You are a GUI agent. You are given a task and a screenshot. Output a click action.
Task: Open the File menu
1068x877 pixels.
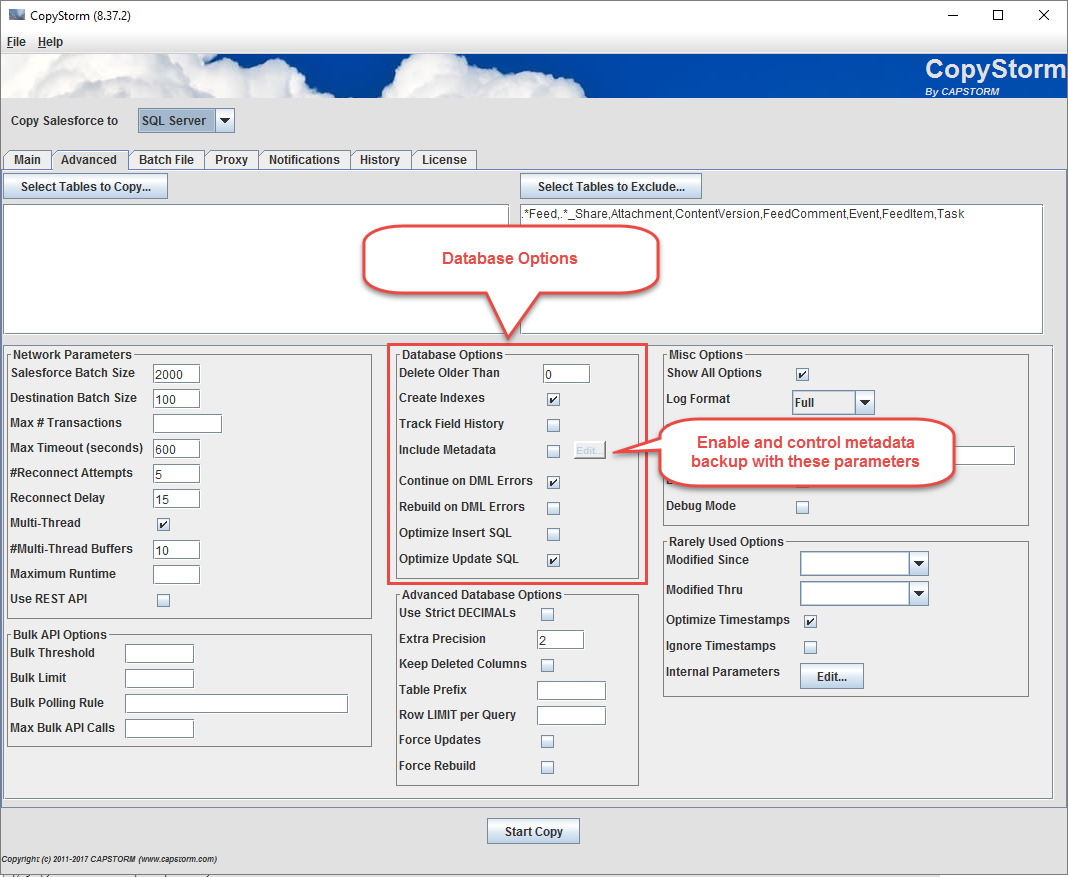[16, 42]
